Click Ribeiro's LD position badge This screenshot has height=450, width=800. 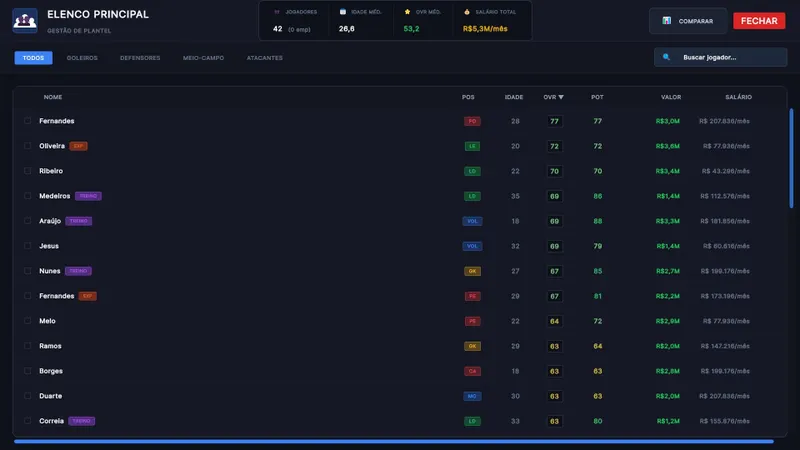tap(472, 171)
